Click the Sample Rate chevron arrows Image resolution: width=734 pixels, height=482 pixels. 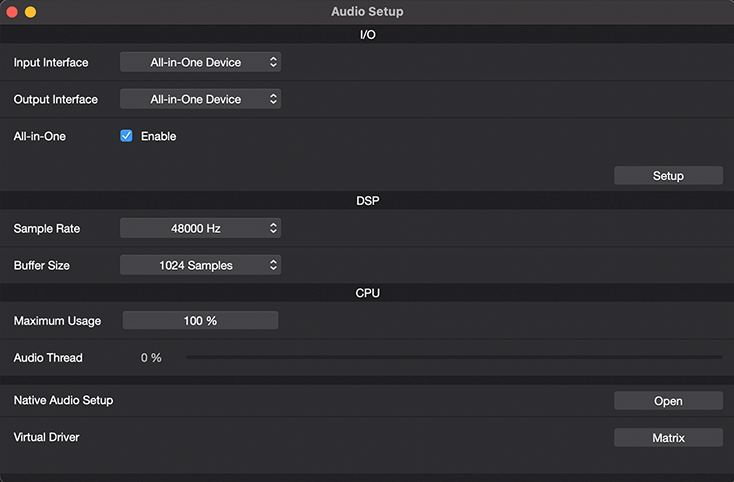click(x=273, y=228)
